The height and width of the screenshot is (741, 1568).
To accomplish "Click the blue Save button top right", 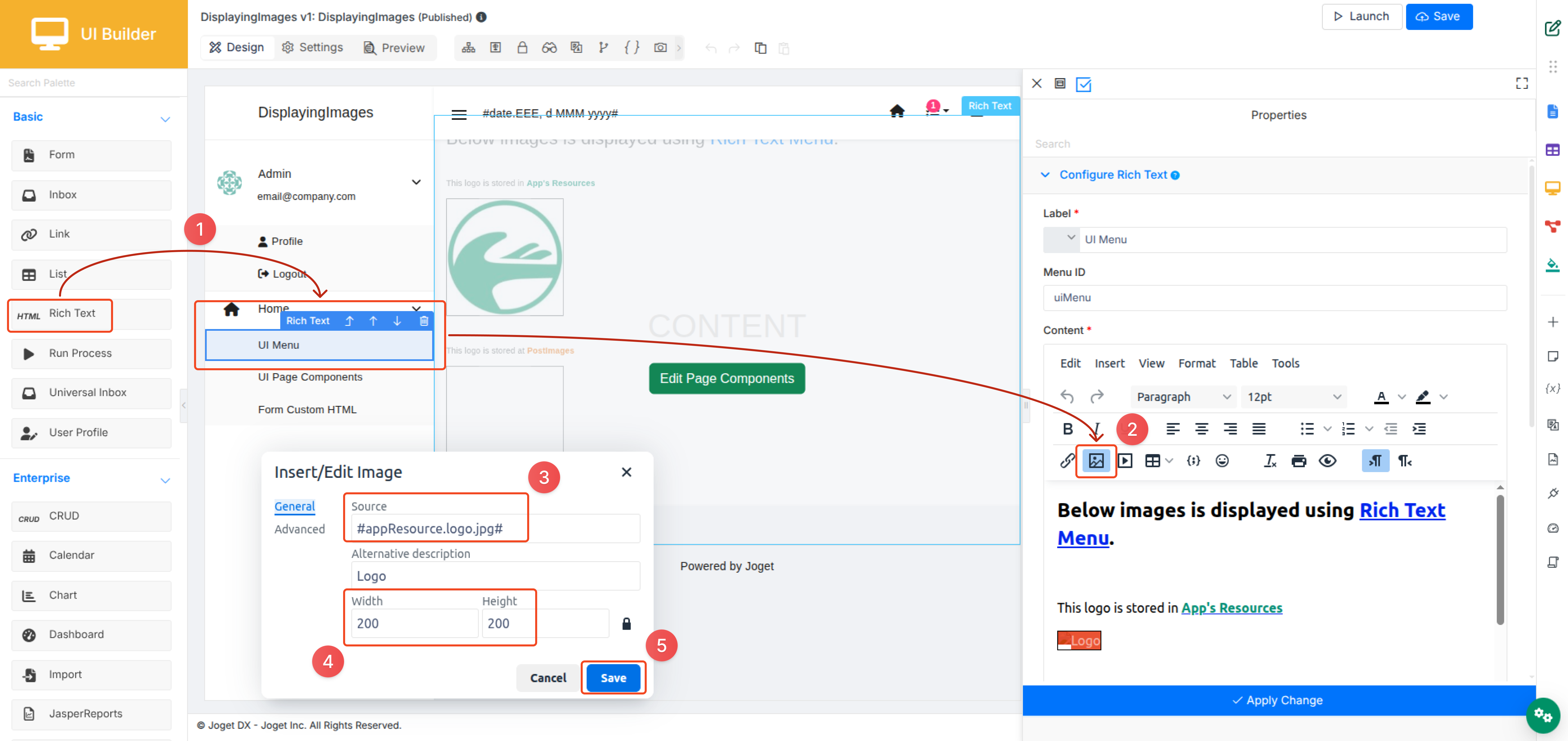I will tap(1438, 17).
